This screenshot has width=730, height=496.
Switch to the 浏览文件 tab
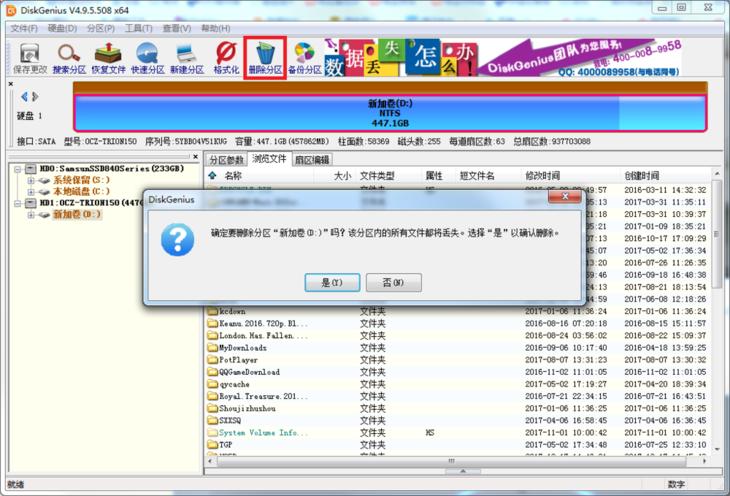pos(269,159)
